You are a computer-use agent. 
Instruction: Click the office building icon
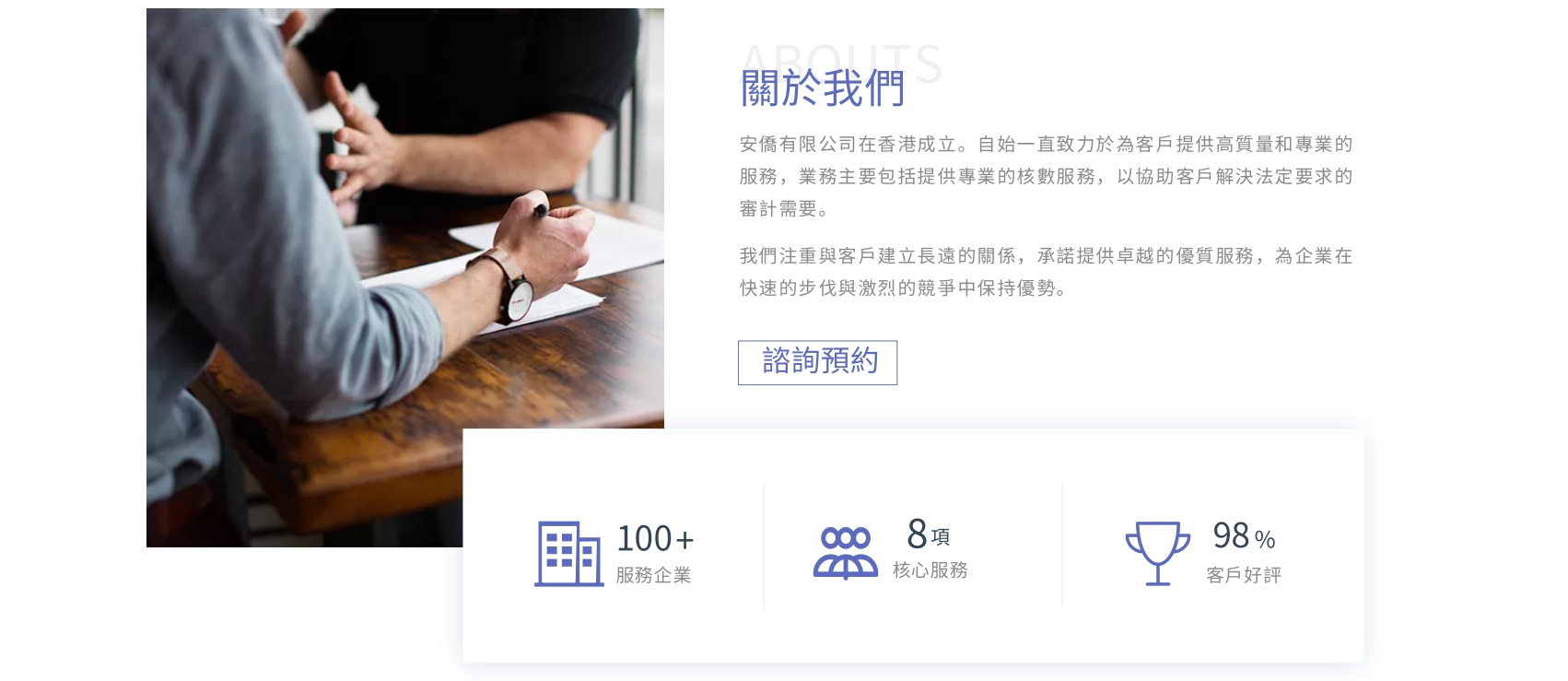tap(568, 554)
